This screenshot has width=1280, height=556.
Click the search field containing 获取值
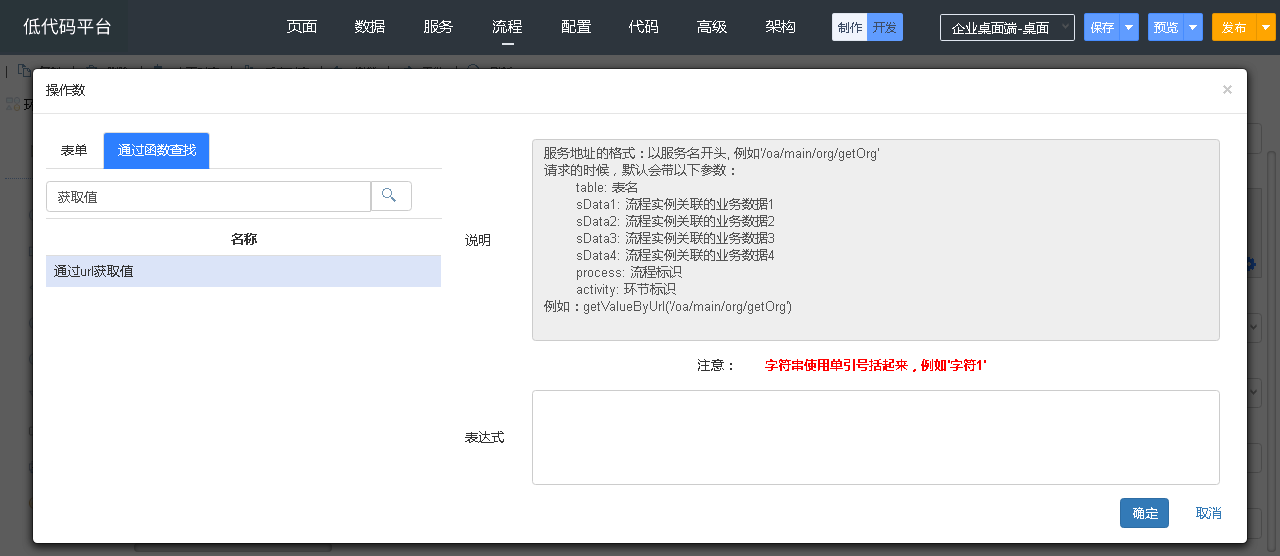(x=208, y=197)
